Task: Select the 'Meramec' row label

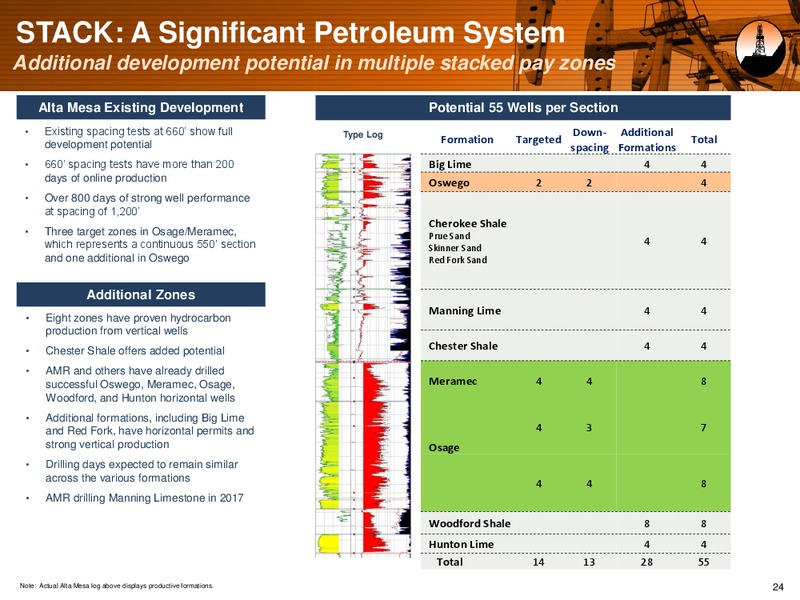Action: (453, 382)
